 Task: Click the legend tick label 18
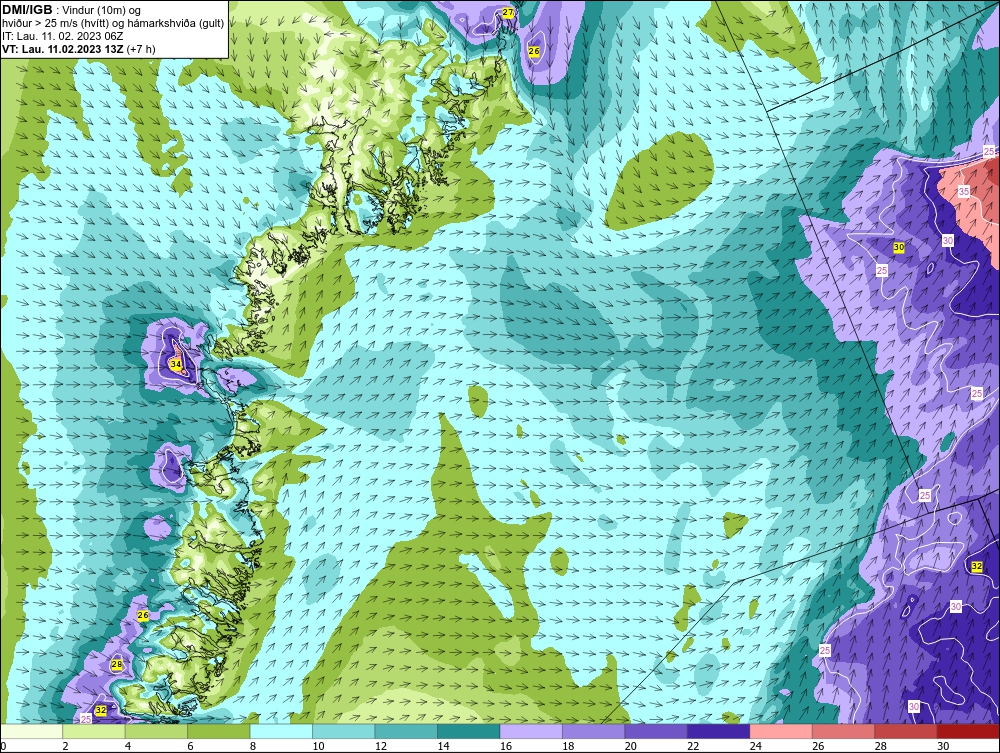tap(568, 746)
